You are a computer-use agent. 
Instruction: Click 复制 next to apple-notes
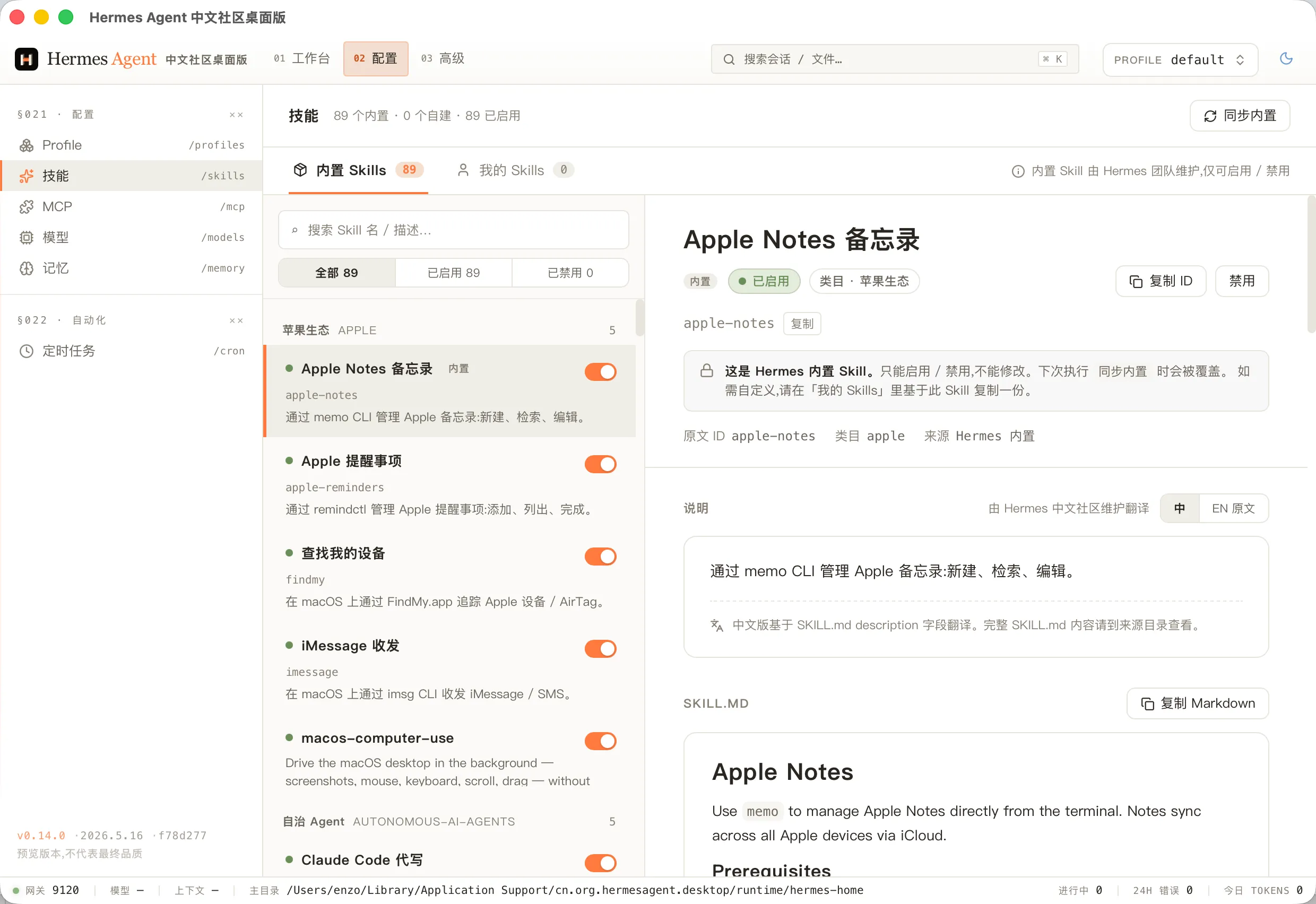(802, 324)
